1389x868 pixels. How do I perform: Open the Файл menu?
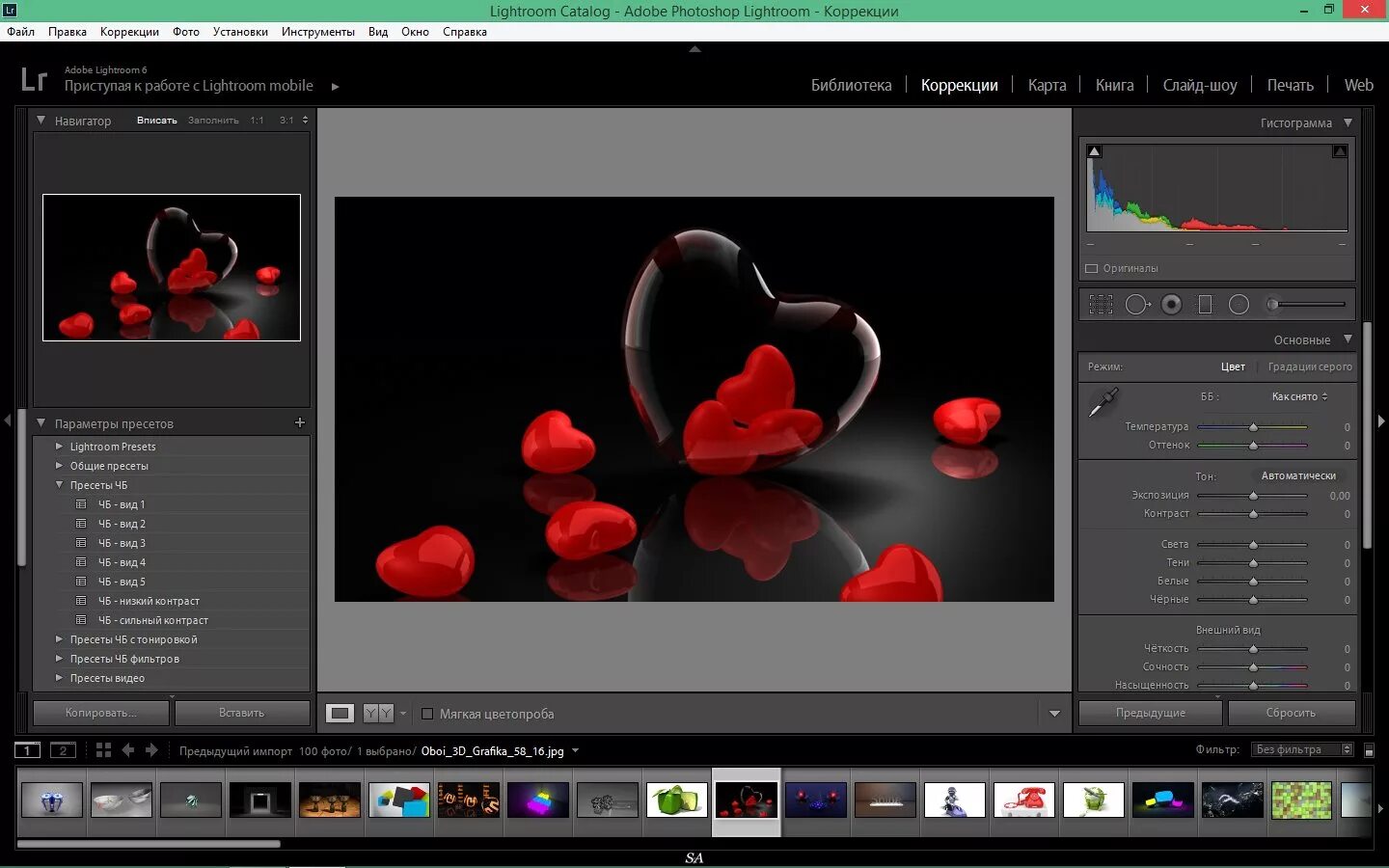tap(20, 32)
